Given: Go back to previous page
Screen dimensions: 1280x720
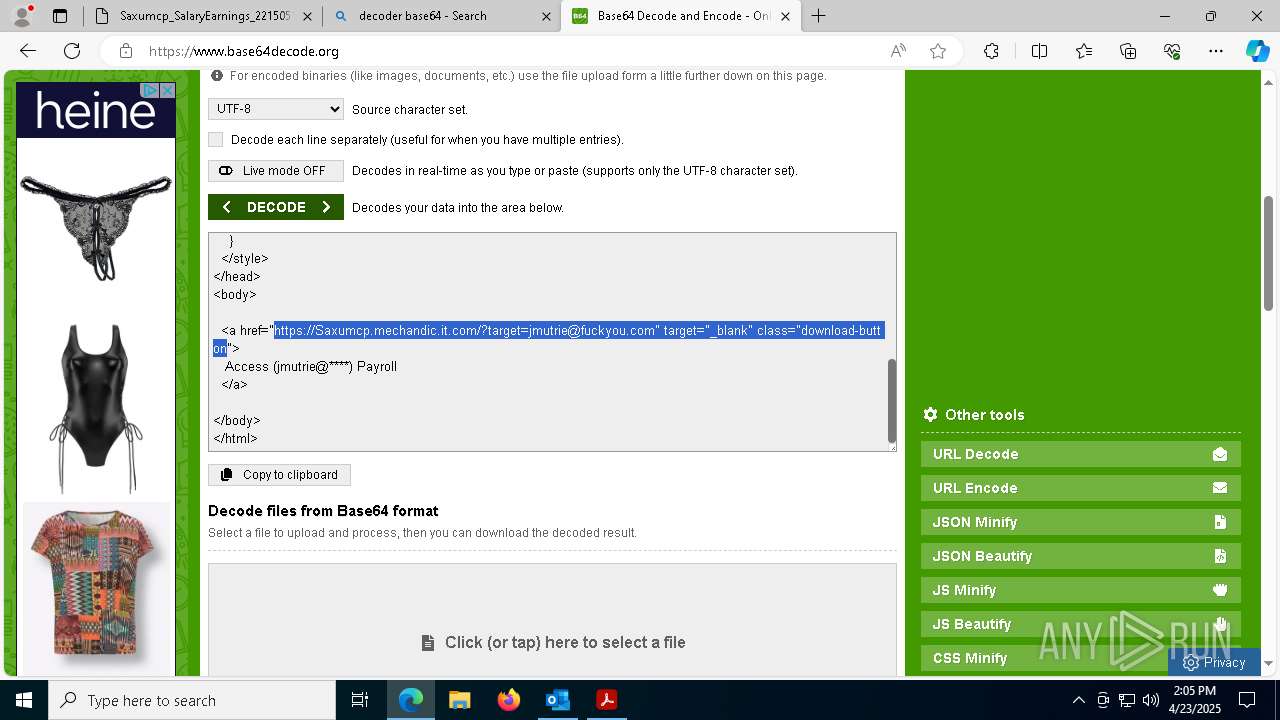Looking at the screenshot, I should point(28,51).
